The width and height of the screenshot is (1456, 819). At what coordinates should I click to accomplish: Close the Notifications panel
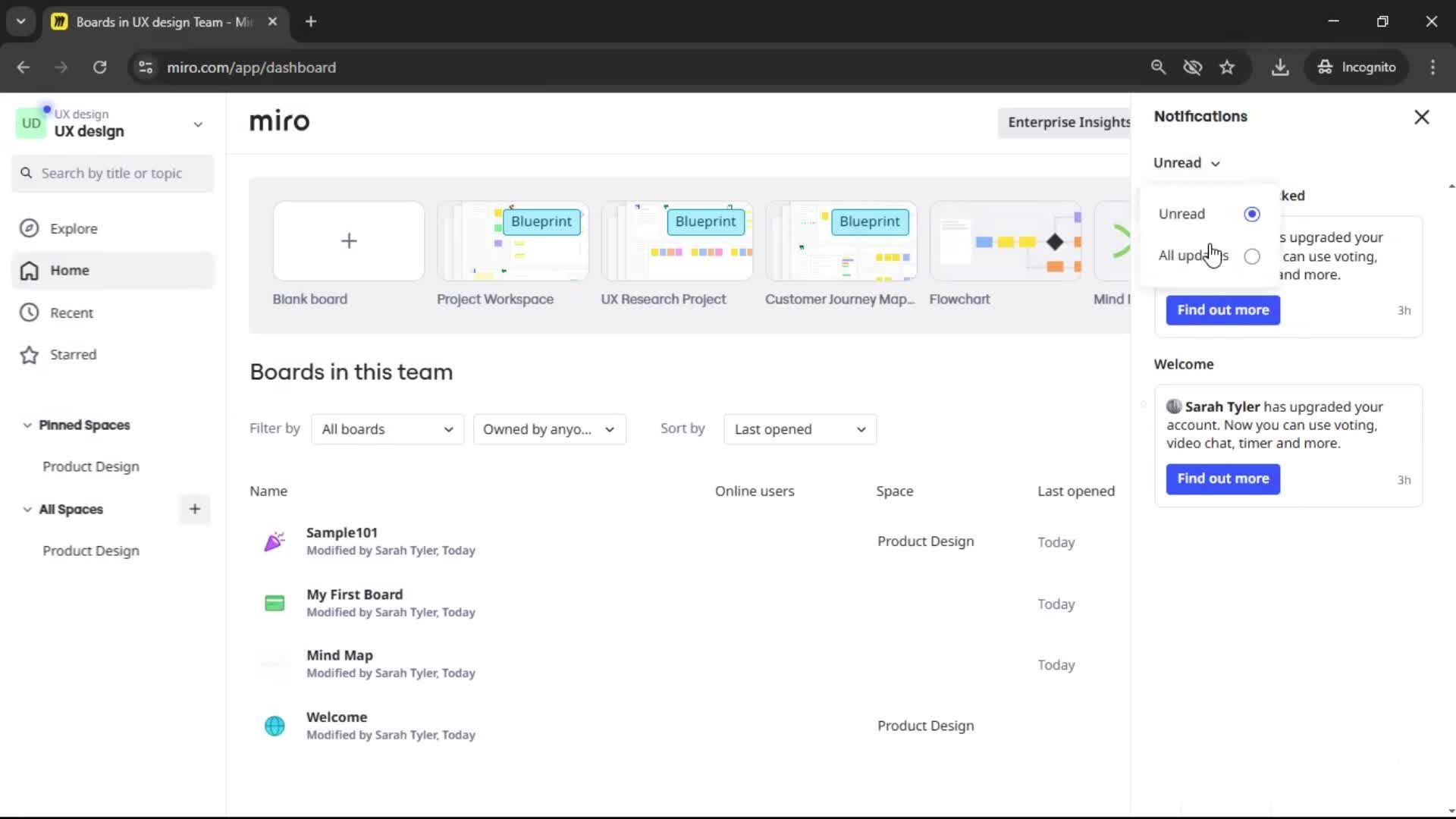(1422, 117)
